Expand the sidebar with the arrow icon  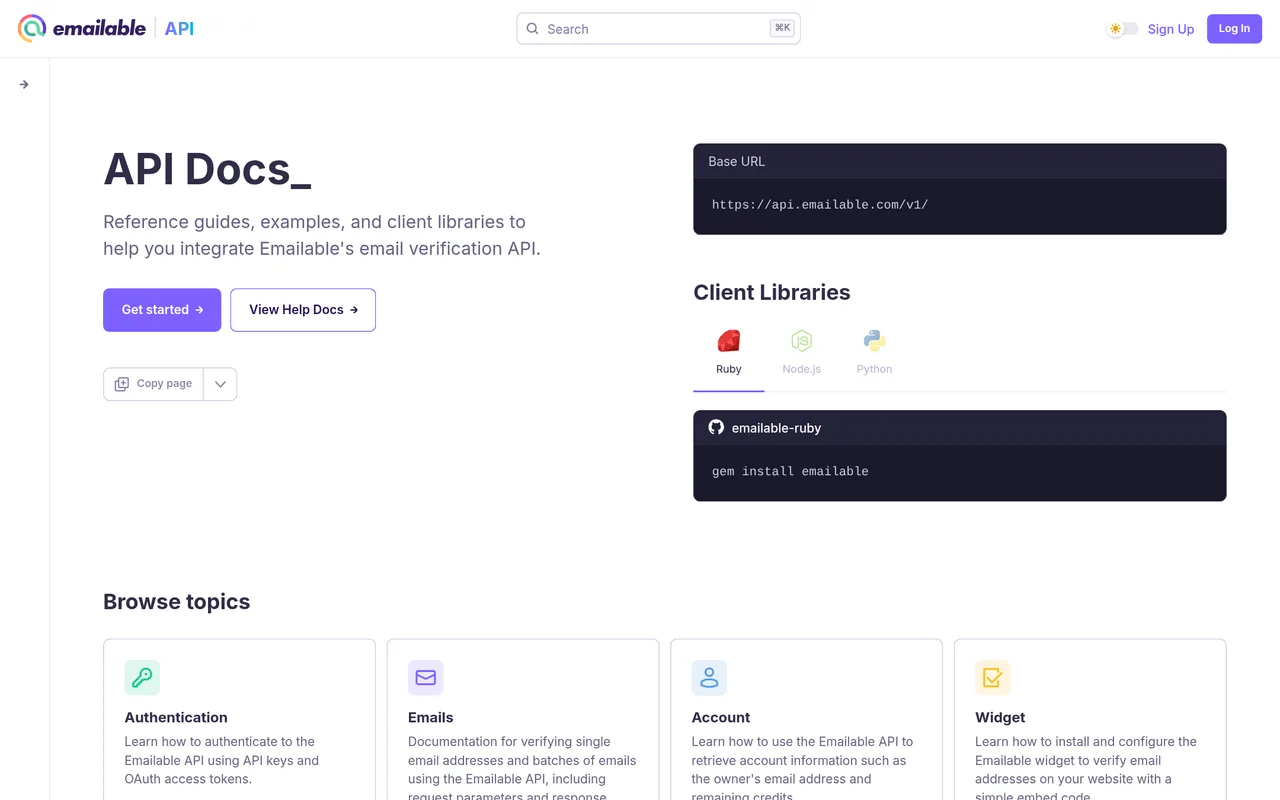pyautogui.click(x=24, y=85)
